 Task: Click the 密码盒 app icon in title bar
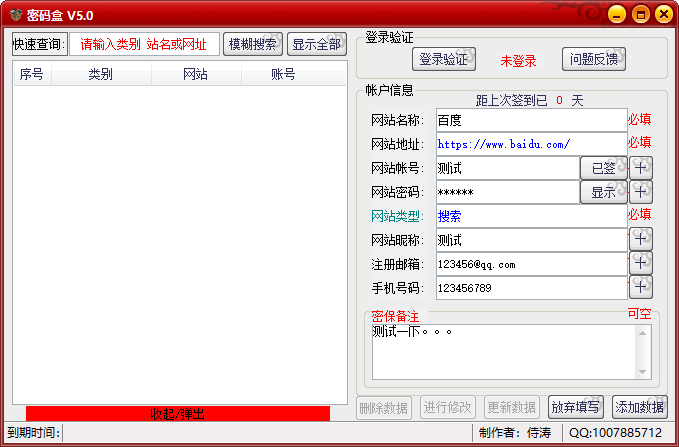[x=15, y=15]
